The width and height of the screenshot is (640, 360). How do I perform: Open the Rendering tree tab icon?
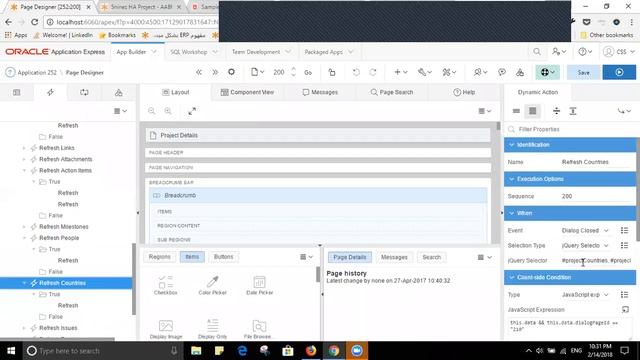(17, 93)
